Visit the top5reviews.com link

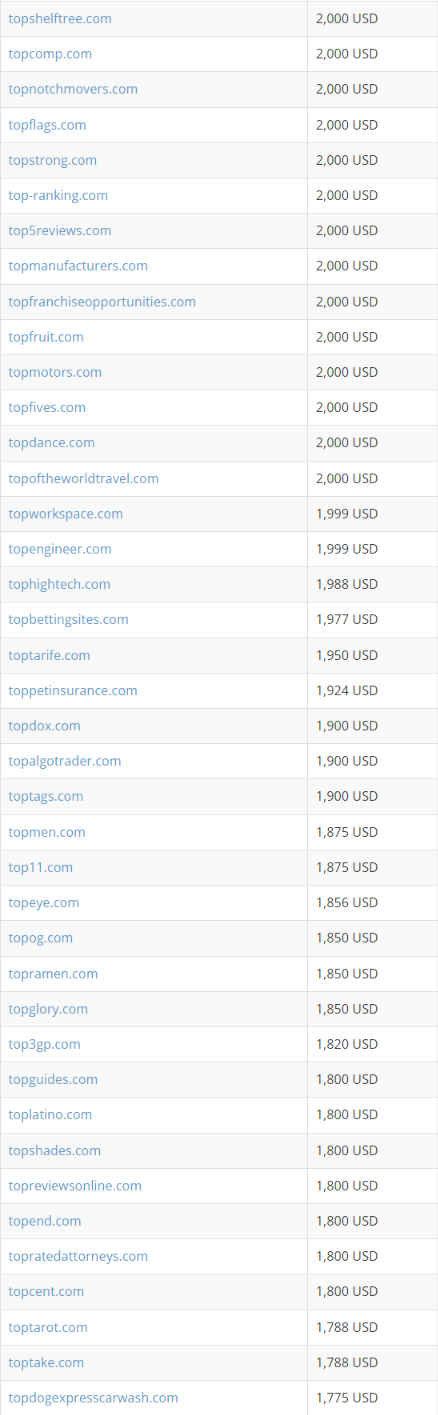coord(60,230)
